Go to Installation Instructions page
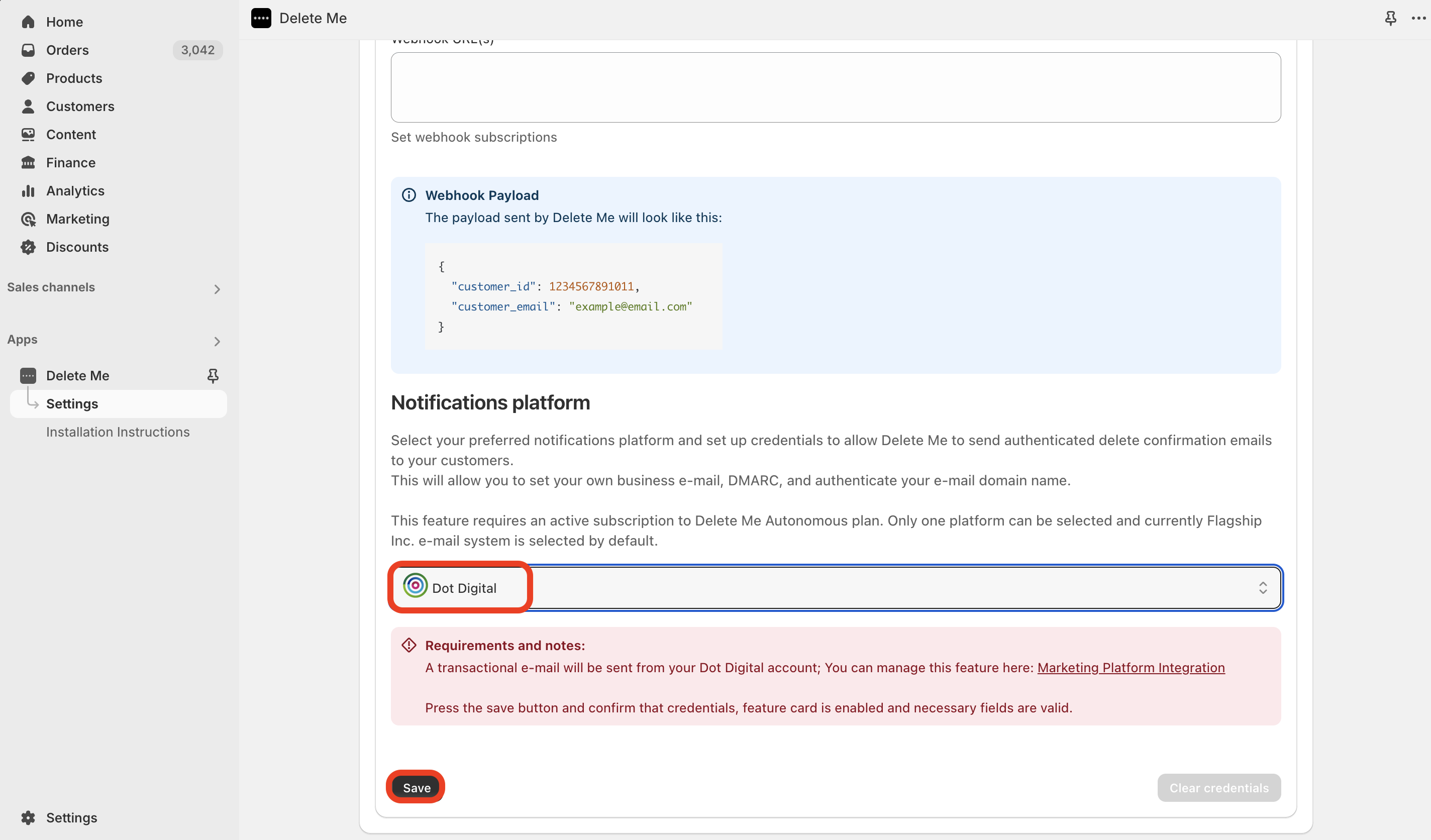 [118, 432]
